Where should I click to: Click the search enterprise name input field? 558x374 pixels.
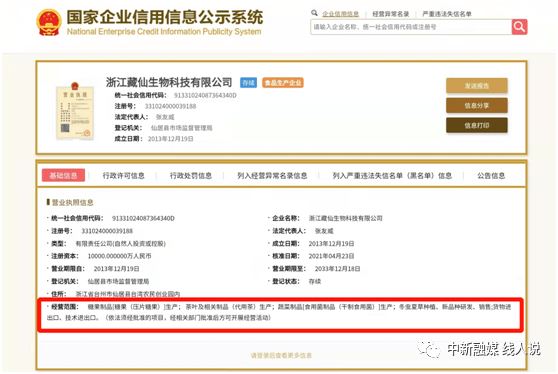pyautogui.click(x=411, y=27)
